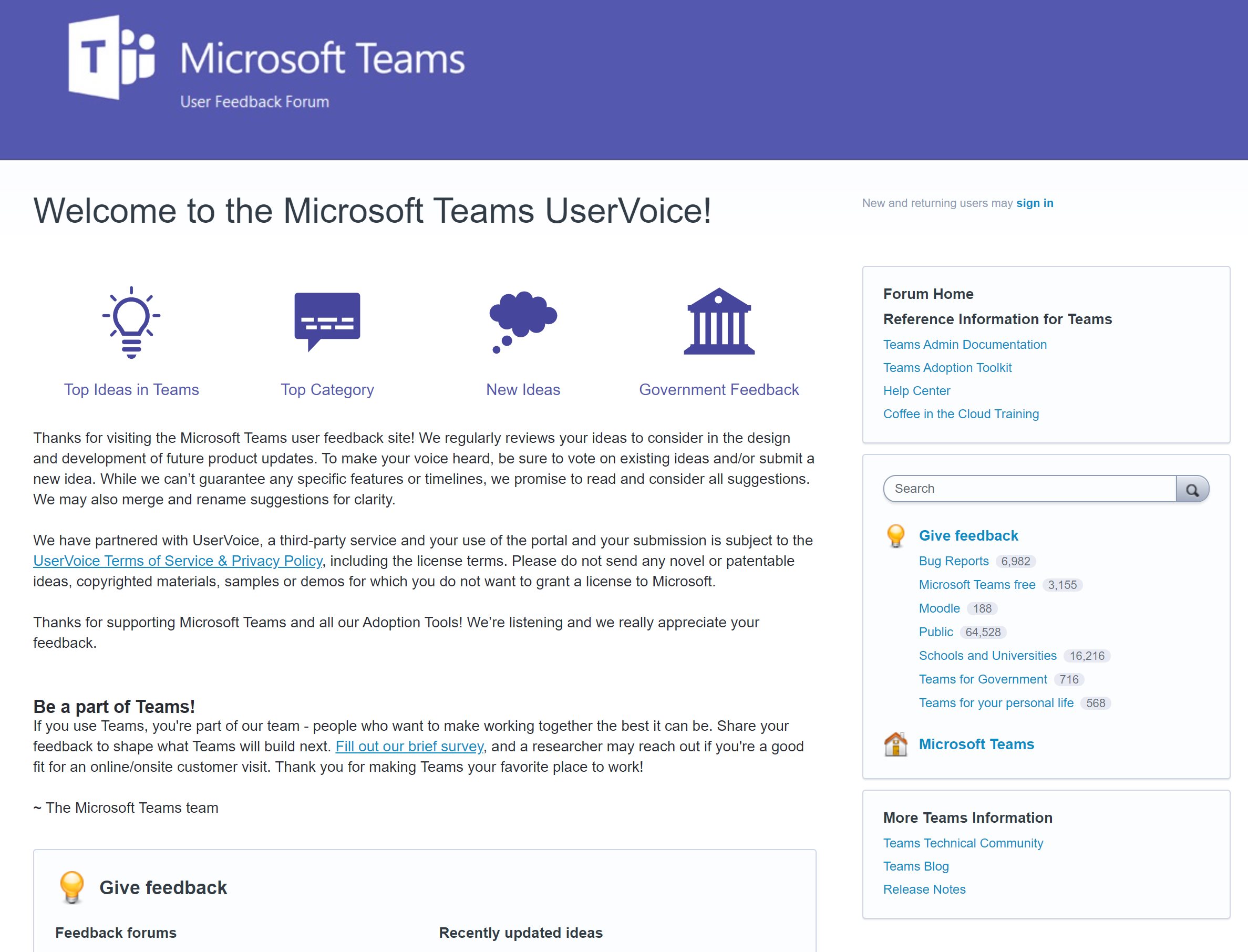Click the lightbulb icon beside sidebar Give feedback
The width and height of the screenshot is (1248, 952).
point(896,535)
